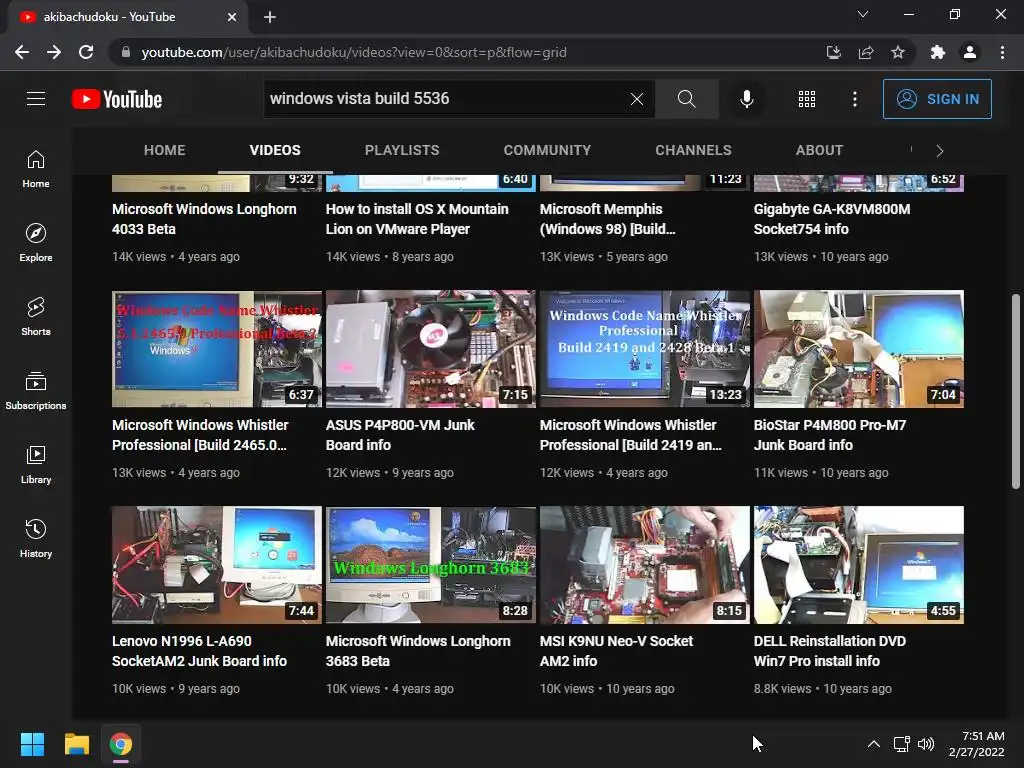Go forward with browser forward arrow

pos(54,52)
